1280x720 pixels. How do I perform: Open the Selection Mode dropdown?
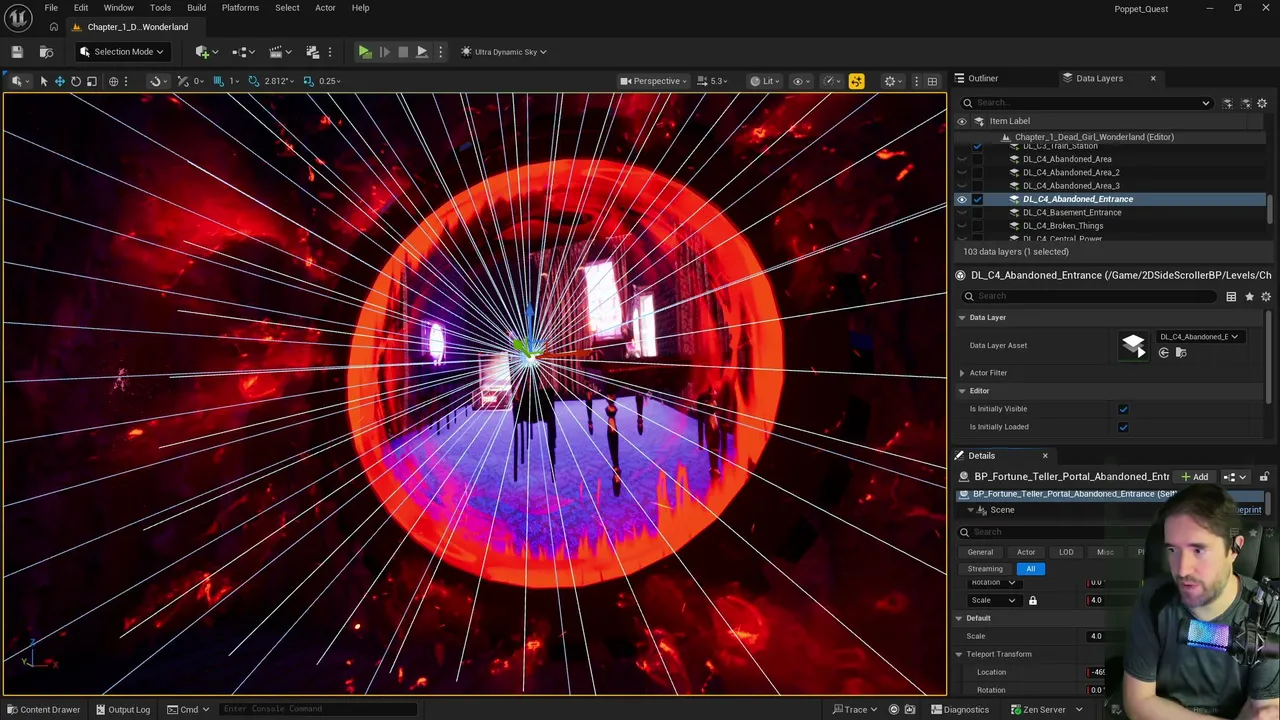[122, 52]
